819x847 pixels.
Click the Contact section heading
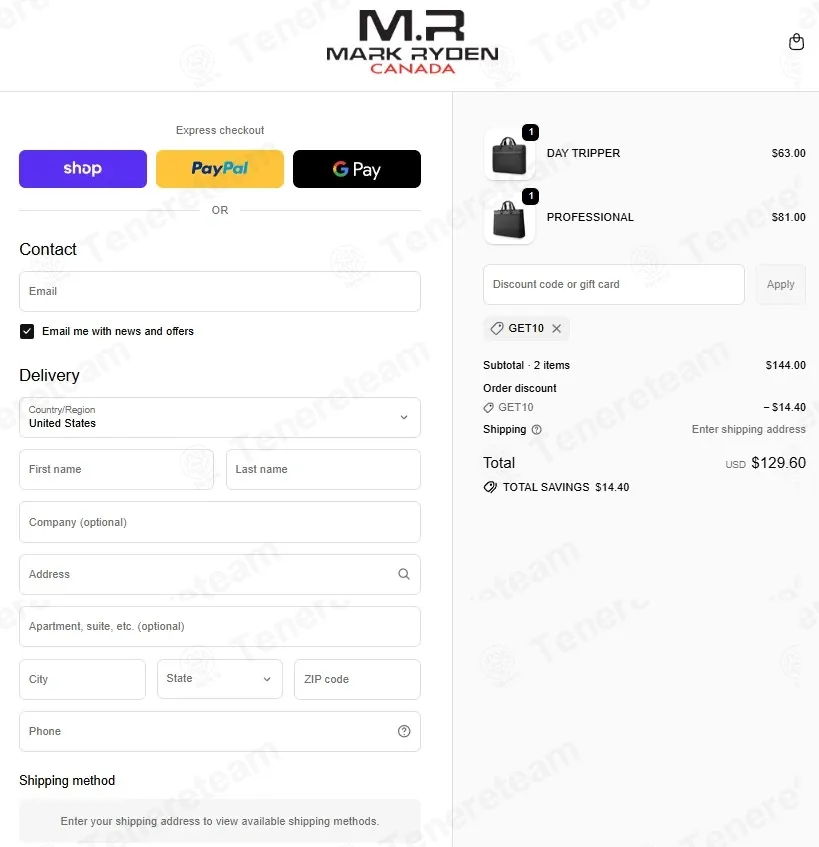(48, 250)
